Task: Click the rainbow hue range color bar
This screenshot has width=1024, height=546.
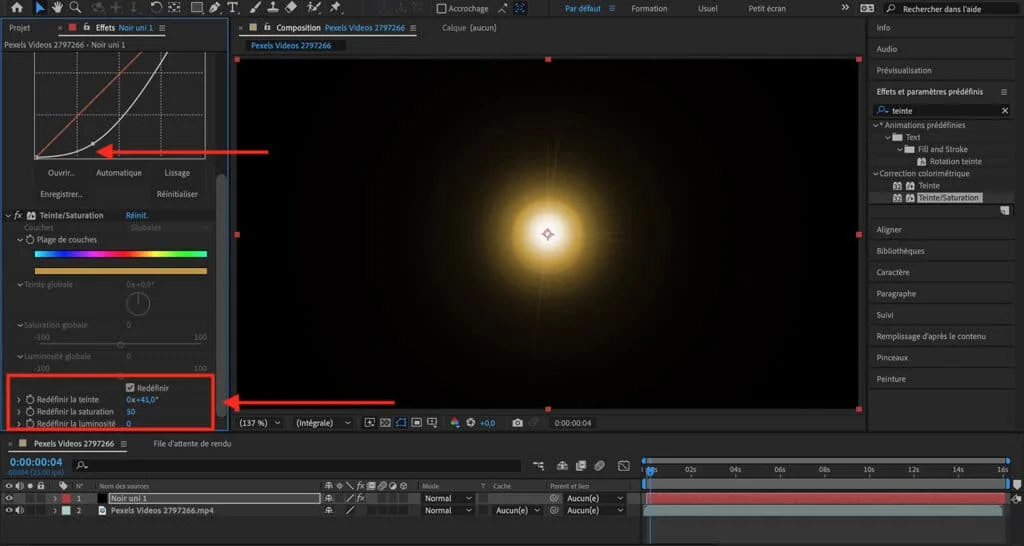Action: click(121, 254)
